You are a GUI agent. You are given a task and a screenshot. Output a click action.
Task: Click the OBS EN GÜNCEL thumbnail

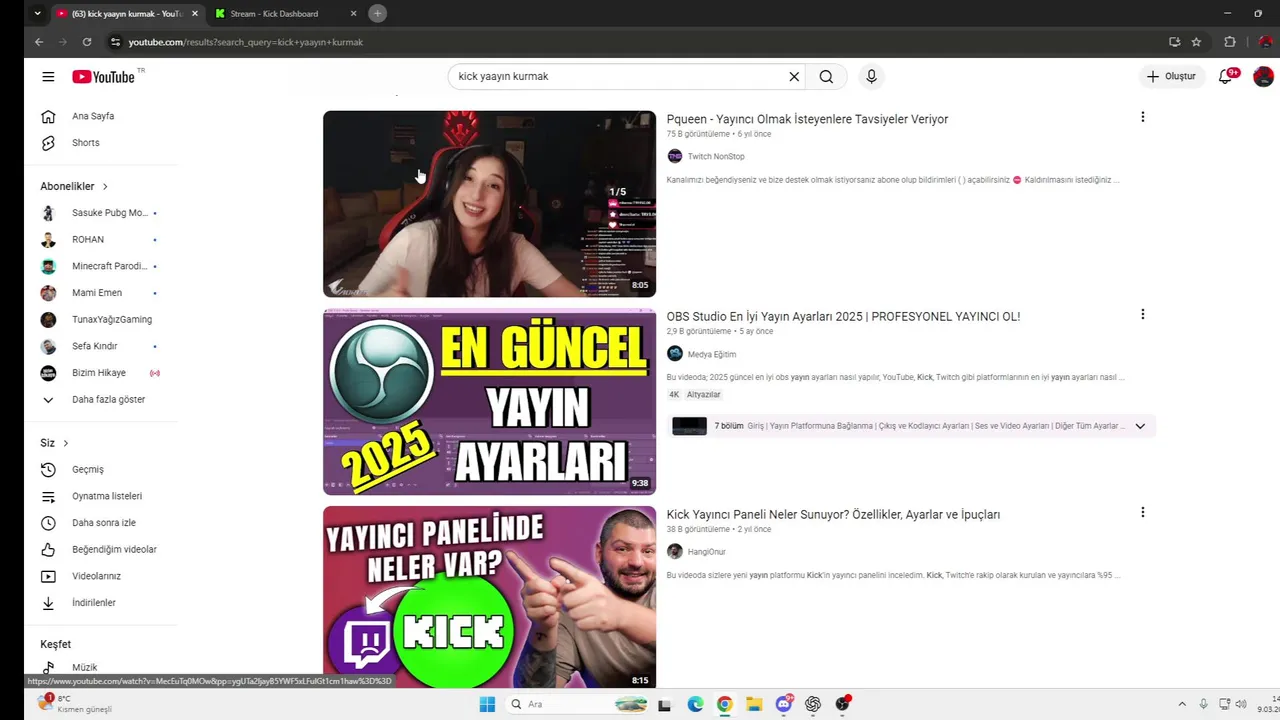[x=489, y=402]
